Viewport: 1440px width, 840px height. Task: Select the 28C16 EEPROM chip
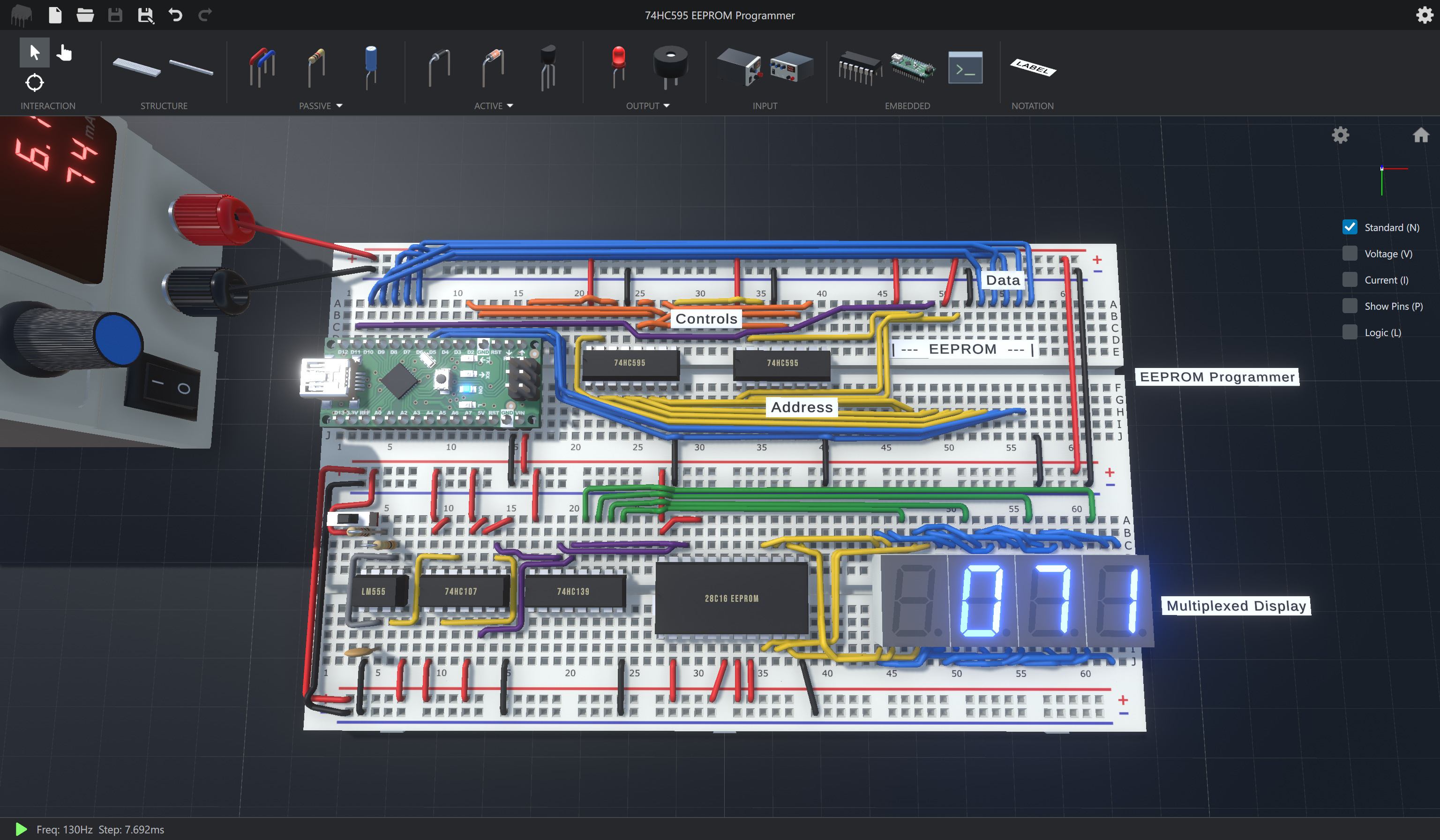pyautogui.click(x=731, y=598)
